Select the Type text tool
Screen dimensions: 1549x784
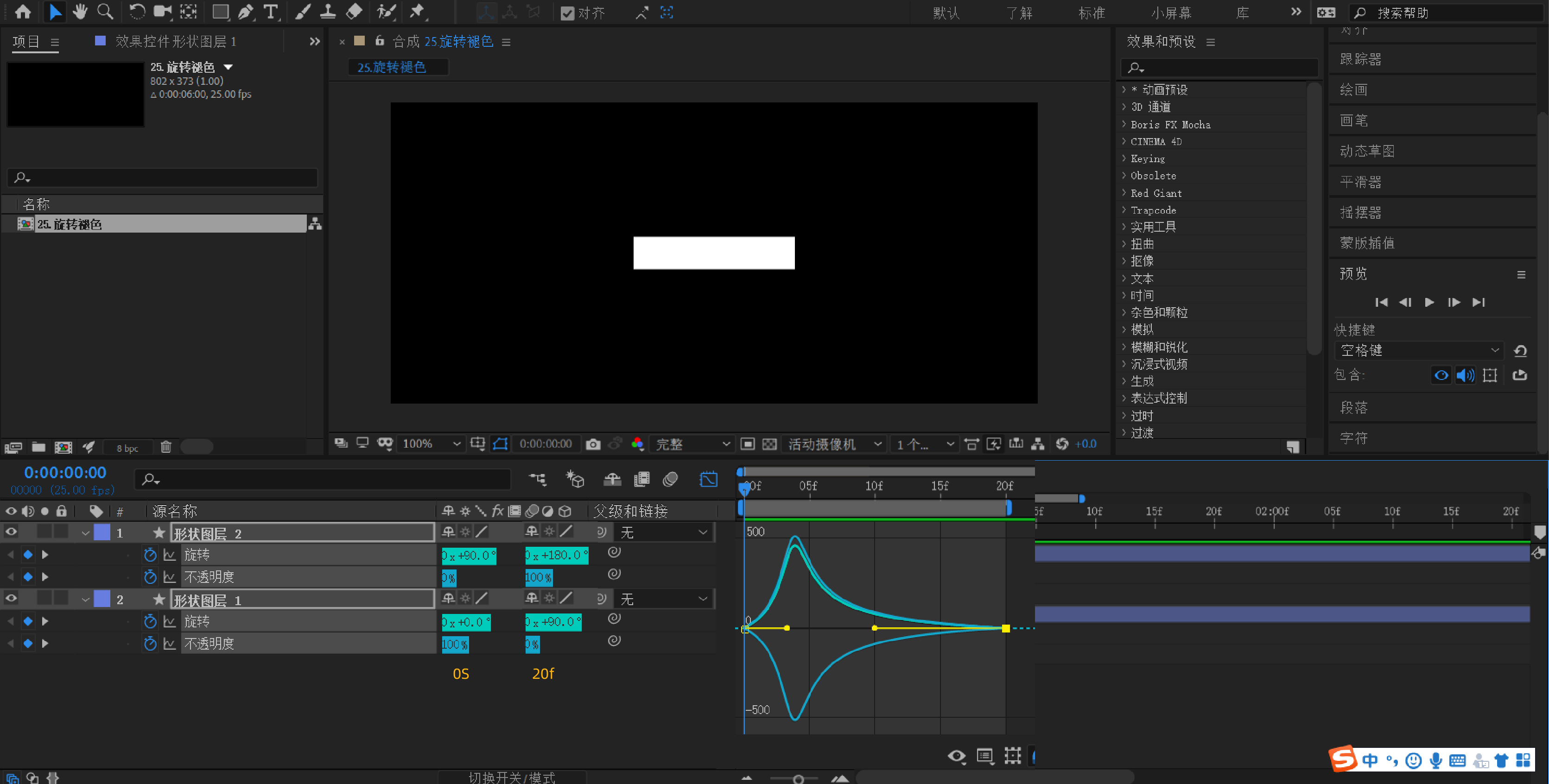[271, 12]
